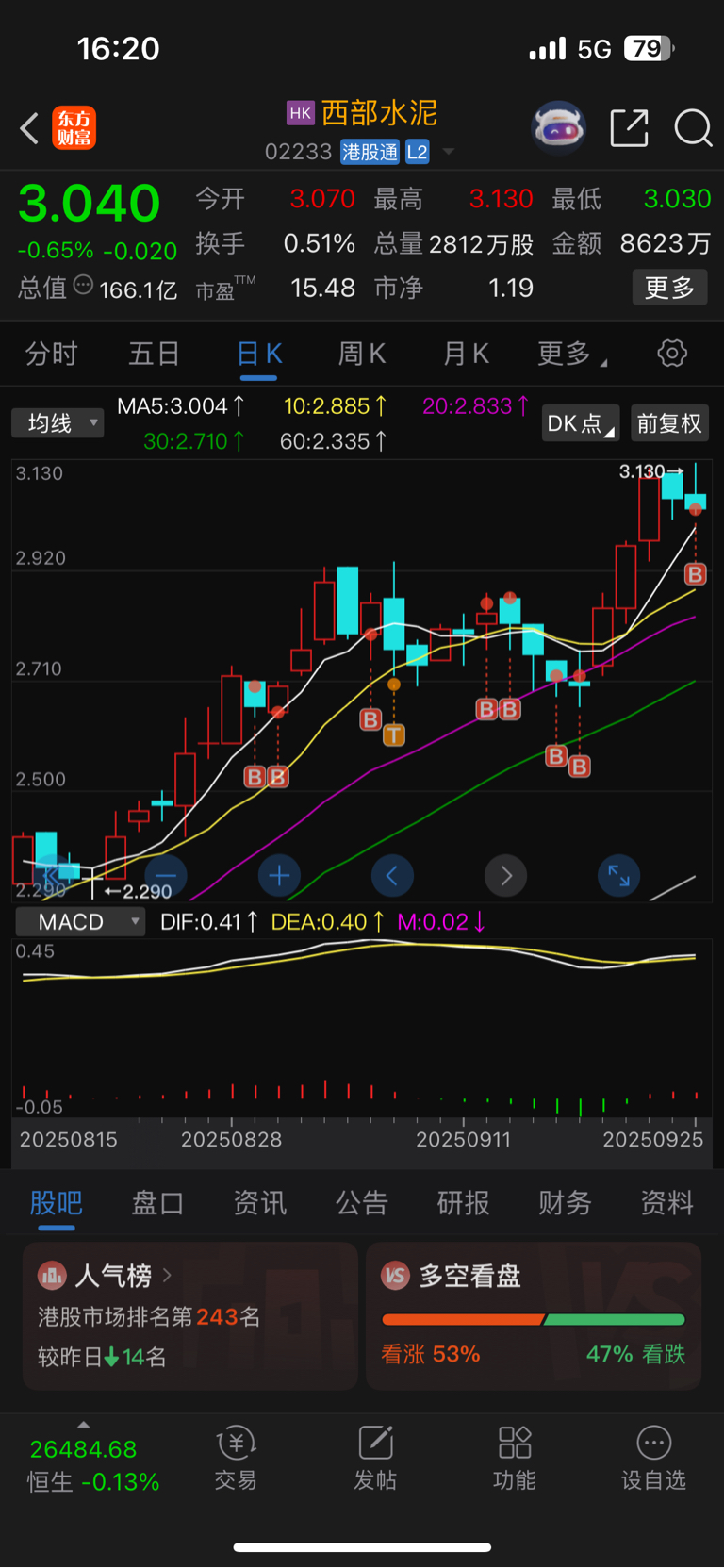Expand the 恒生 index bar arrow

pyautogui.click(x=84, y=1425)
